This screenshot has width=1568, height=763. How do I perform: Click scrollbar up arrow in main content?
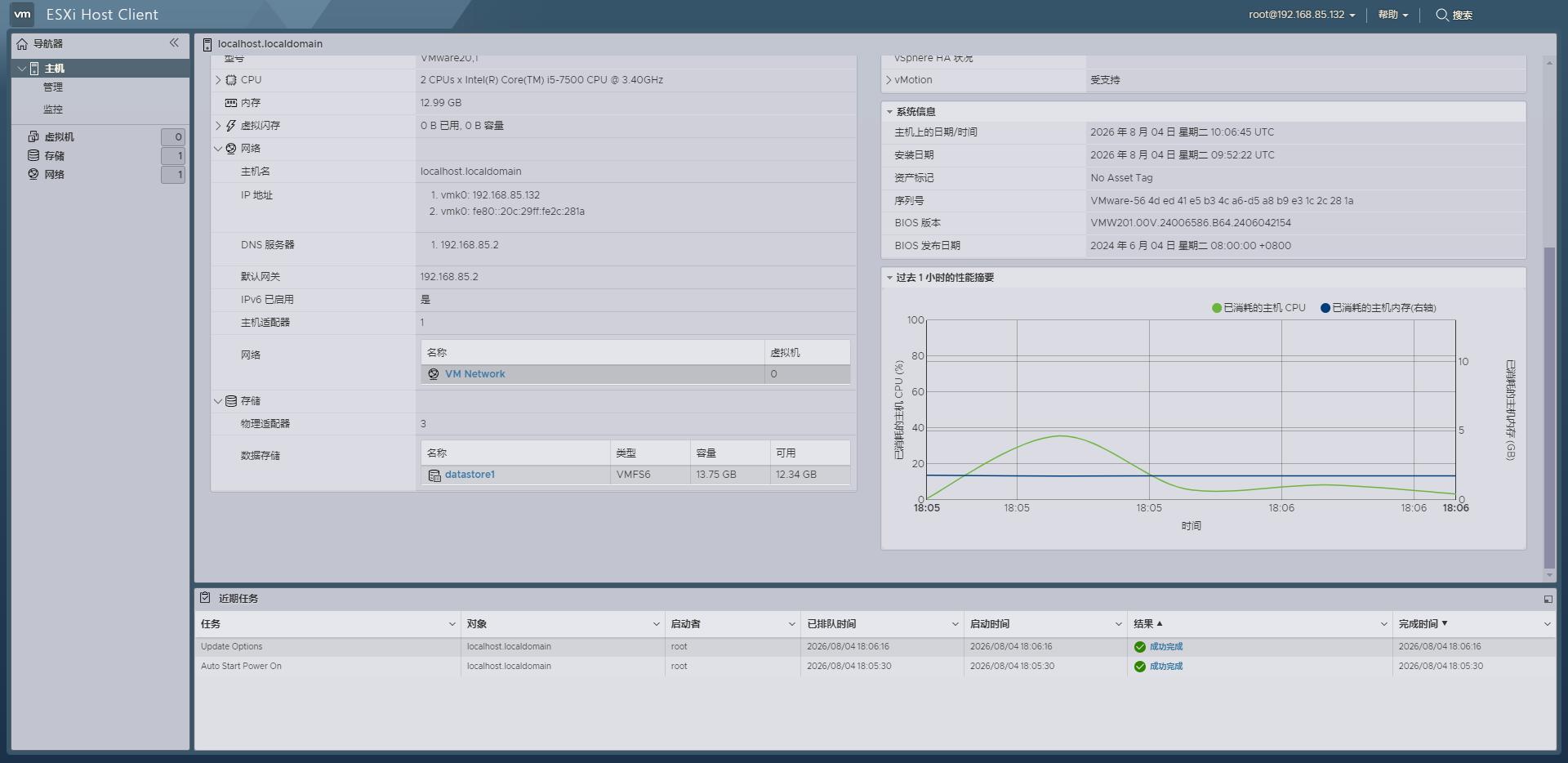[x=1549, y=62]
